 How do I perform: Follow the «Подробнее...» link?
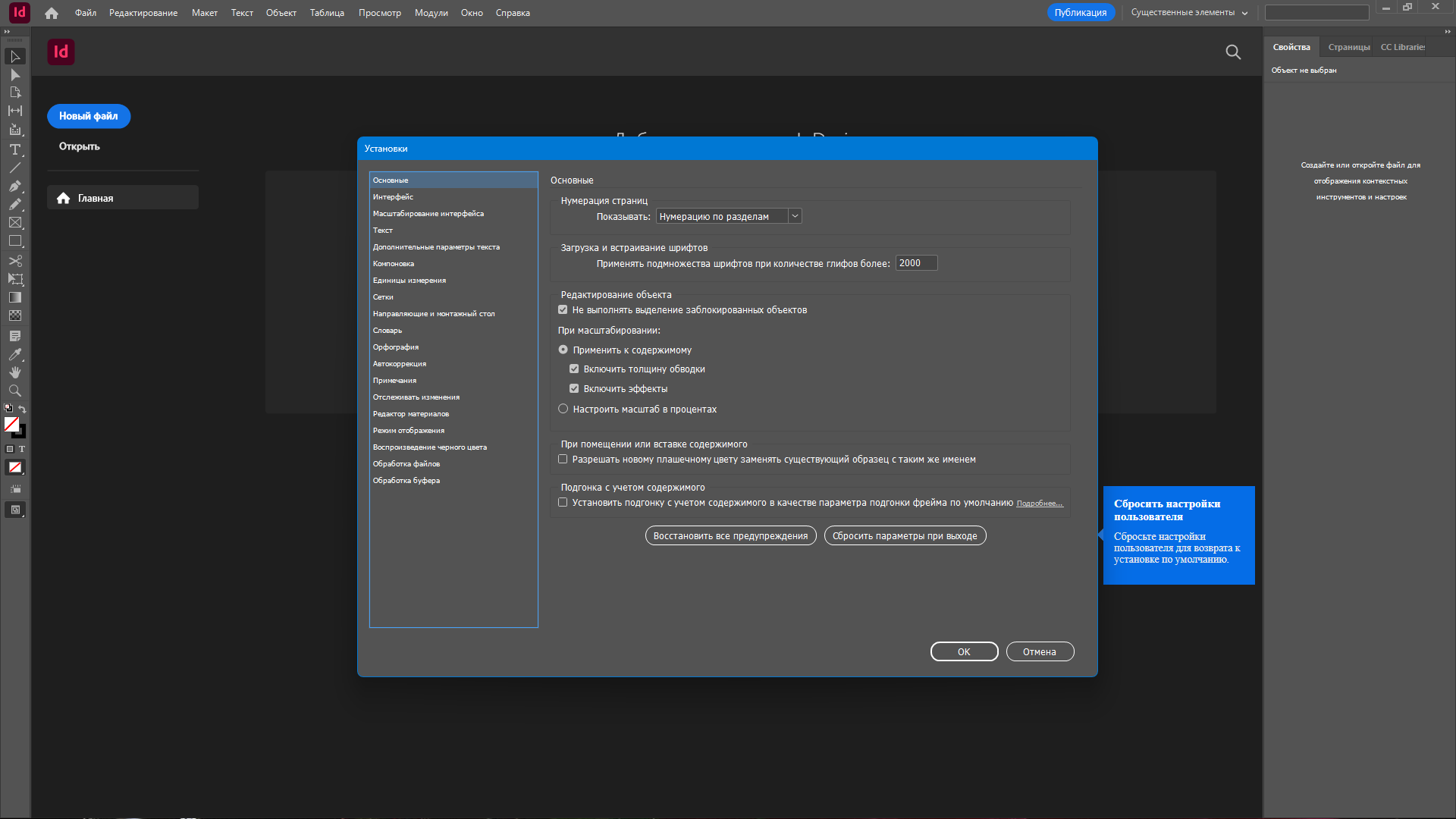pyautogui.click(x=1039, y=502)
